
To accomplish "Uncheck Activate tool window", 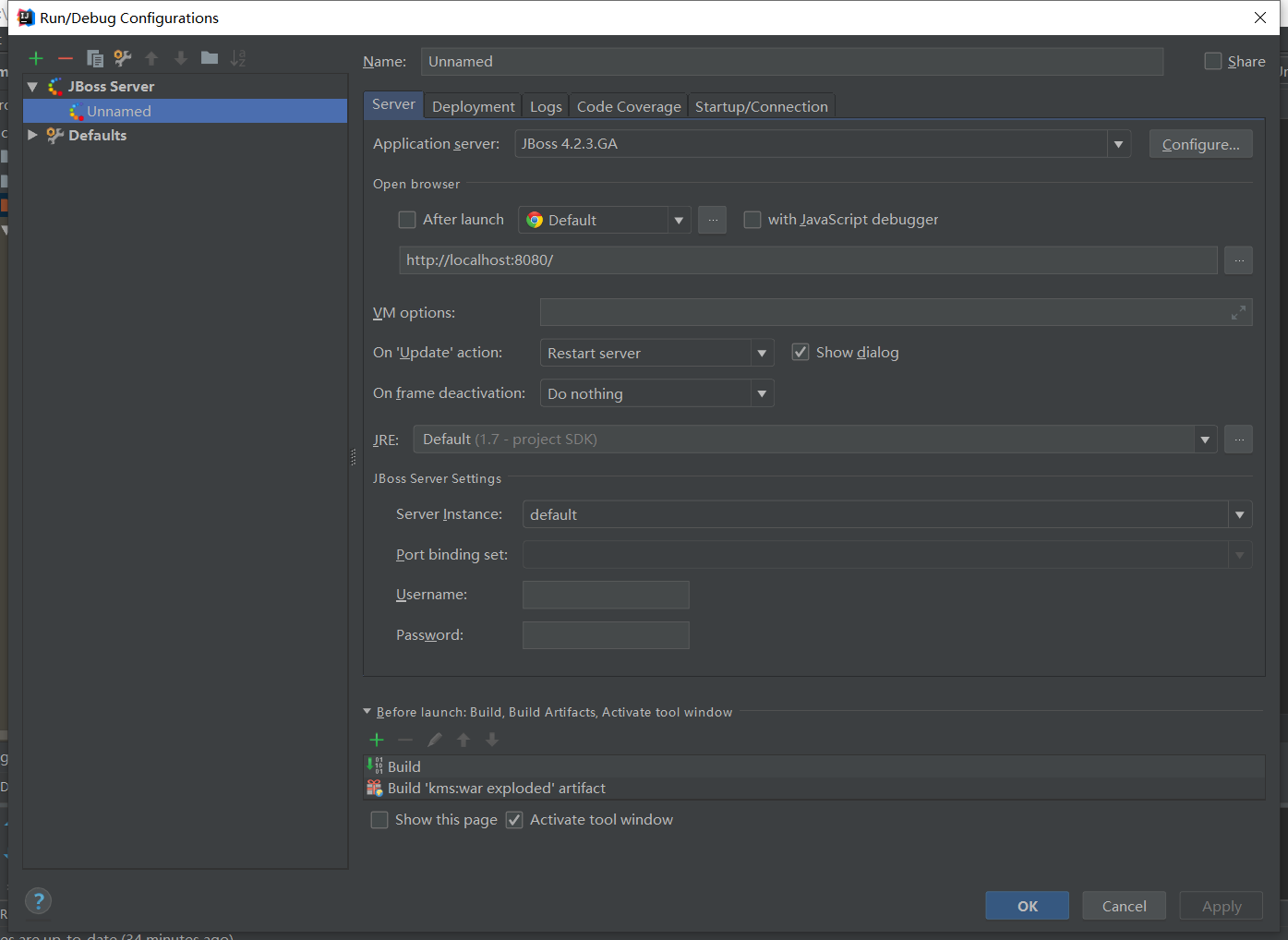I will (514, 820).
